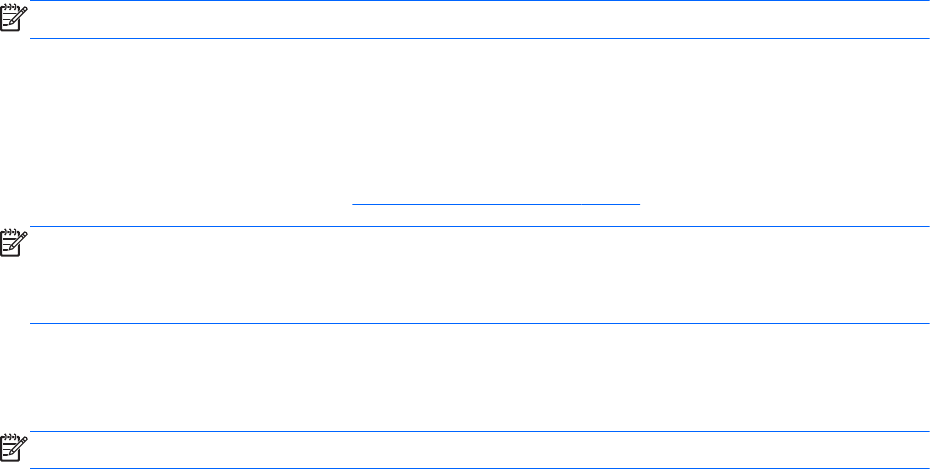Image resolution: width=930 pixels, height=469 pixels.
Task: Click the top rule of middle note
Action: pyautogui.click(x=480, y=227)
